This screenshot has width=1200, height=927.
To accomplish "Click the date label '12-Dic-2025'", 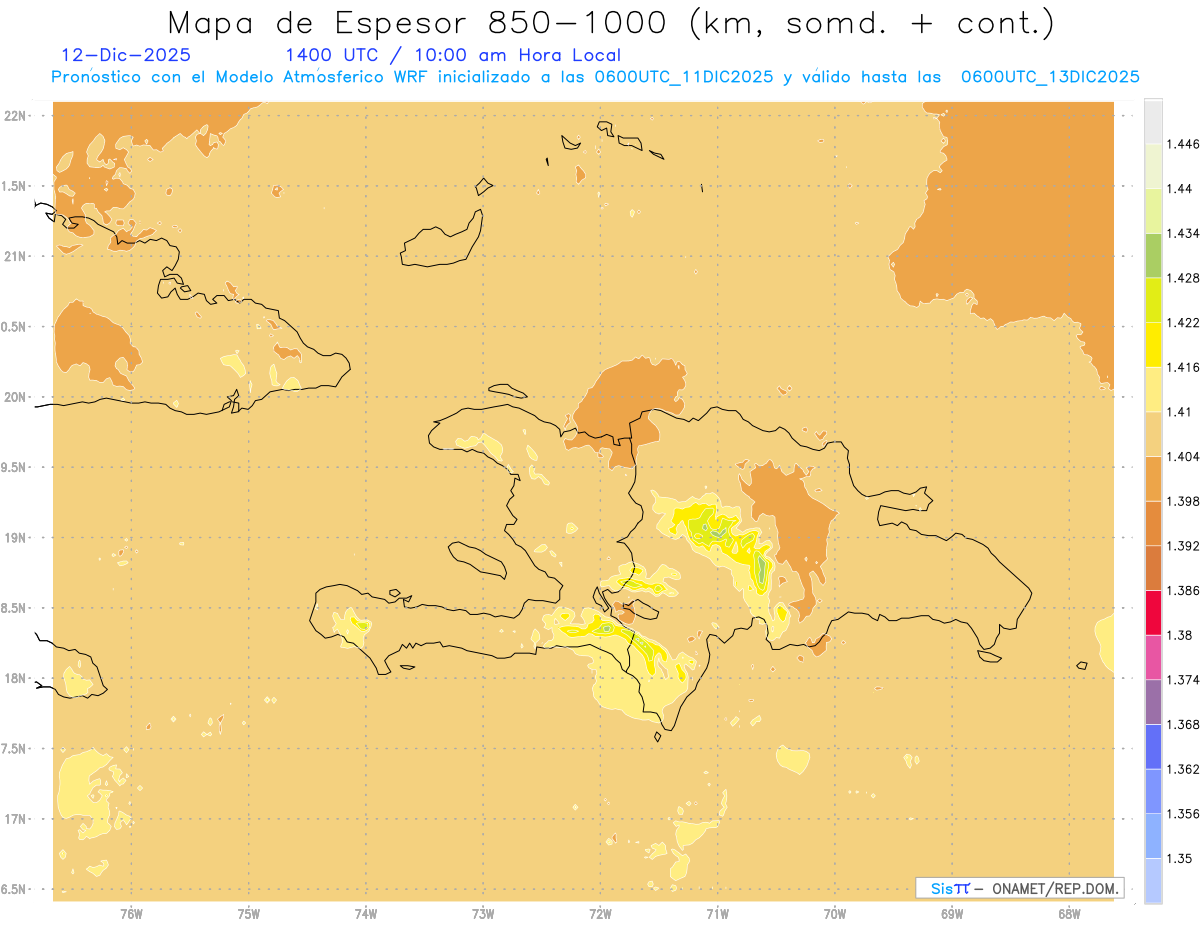I will click(x=126, y=56).
